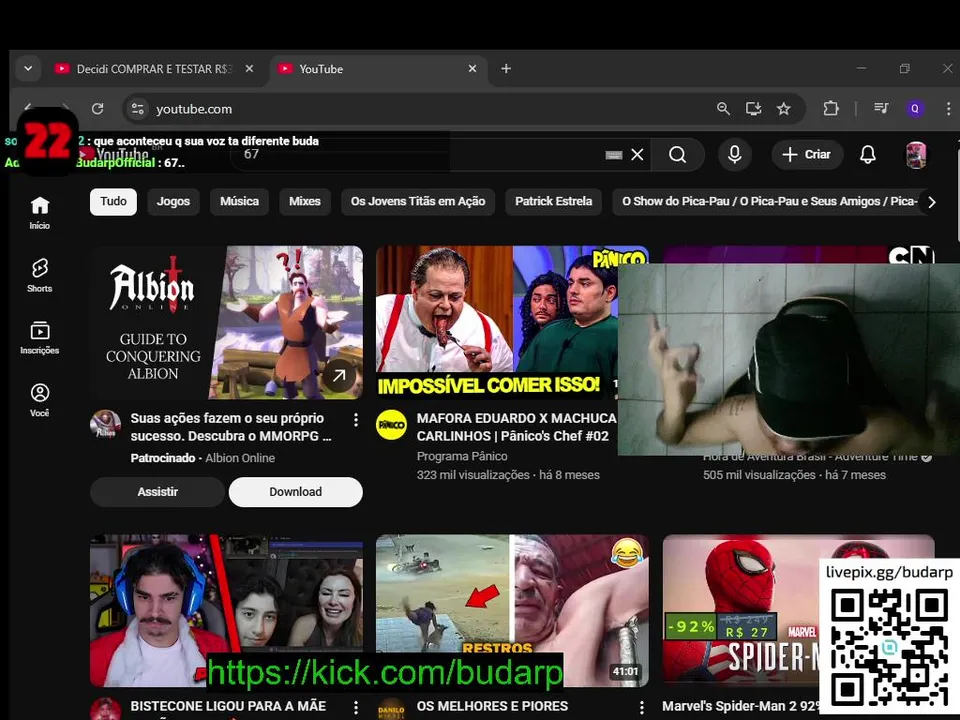Image resolution: width=960 pixels, height=720 pixels.
Task: Open 'OS MELHORES E PIORES' video title
Action: tap(492, 706)
